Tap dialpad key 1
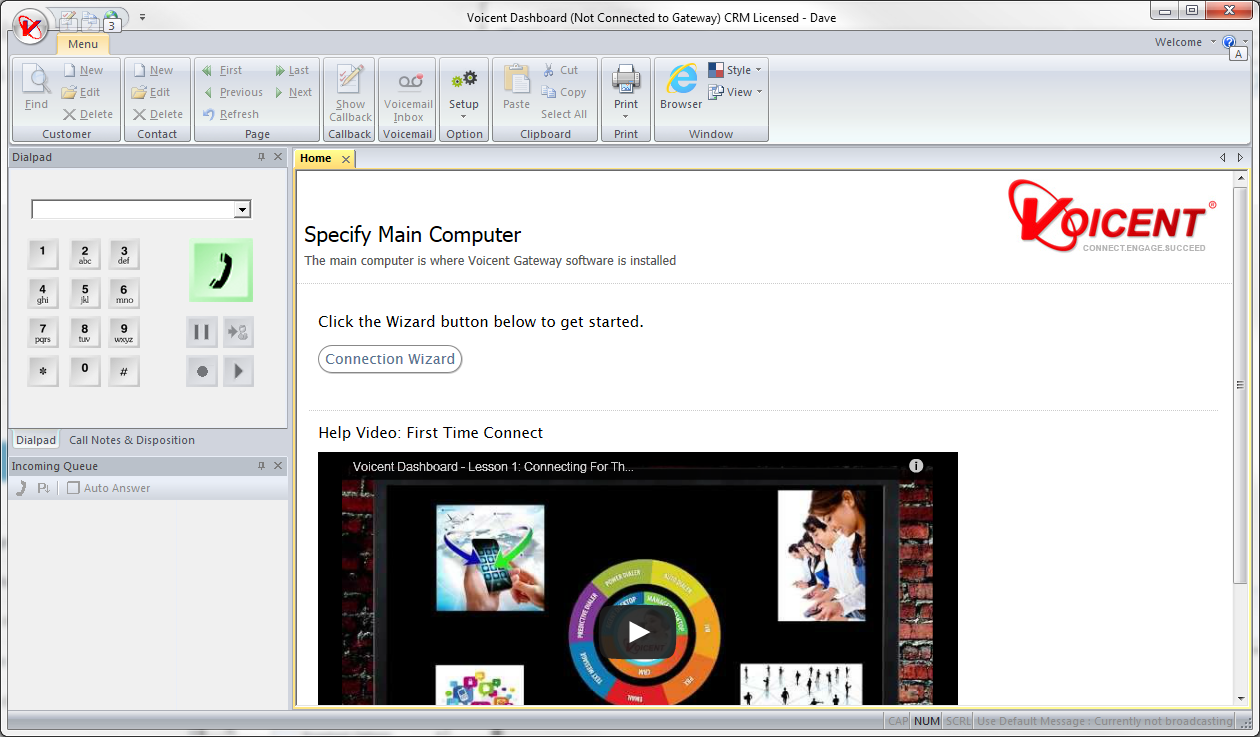Screen dimensions: 1260x737 42,254
